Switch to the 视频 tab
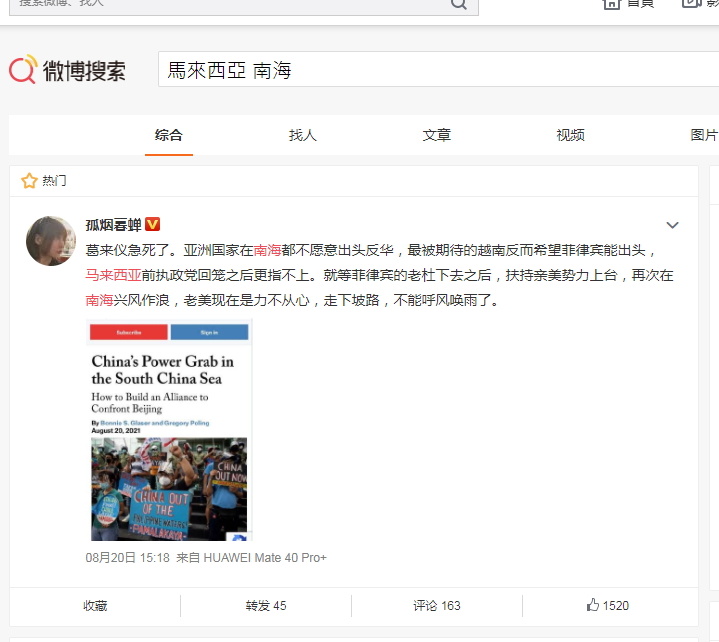The height and width of the screenshot is (642, 719). coord(570,135)
